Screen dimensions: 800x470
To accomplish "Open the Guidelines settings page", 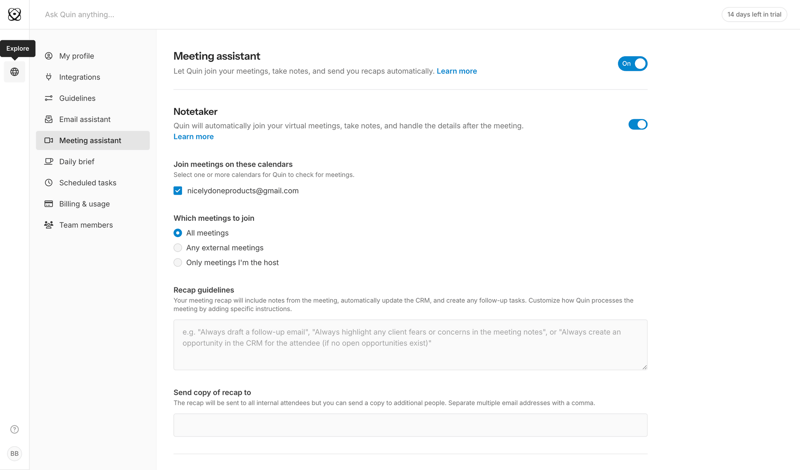I will coord(77,99).
